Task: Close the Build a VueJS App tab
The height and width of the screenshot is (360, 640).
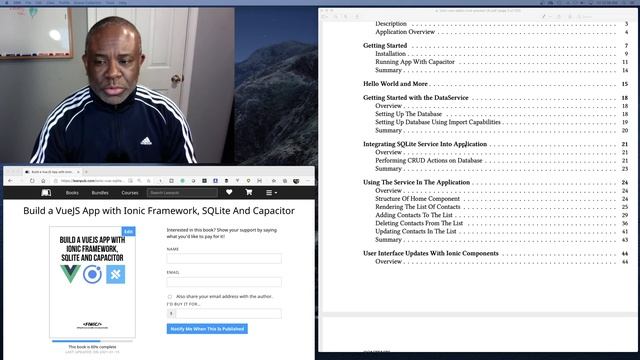Action: pos(78,172)
